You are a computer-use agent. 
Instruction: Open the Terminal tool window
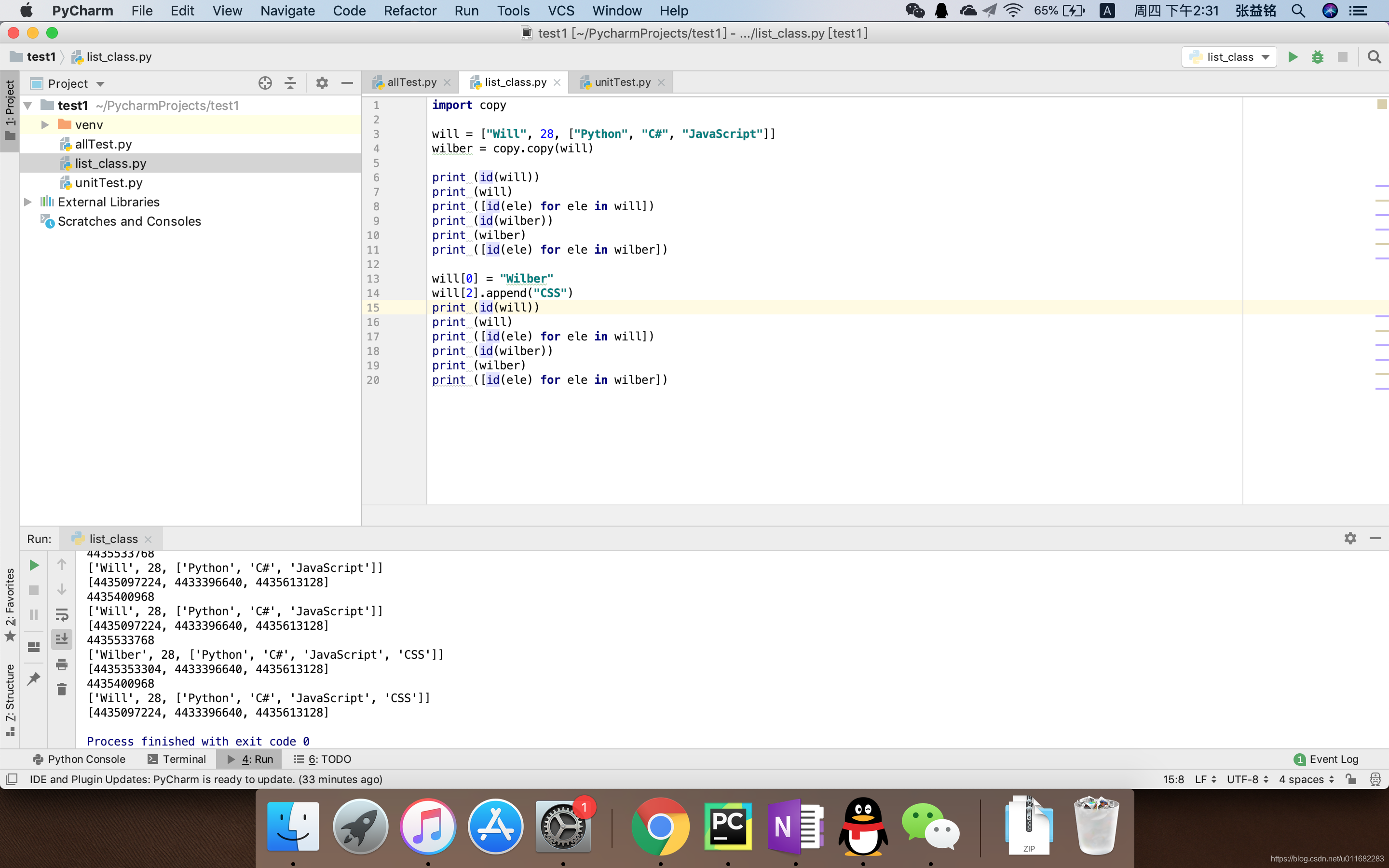pyautogui.click(x=177, y=759)
